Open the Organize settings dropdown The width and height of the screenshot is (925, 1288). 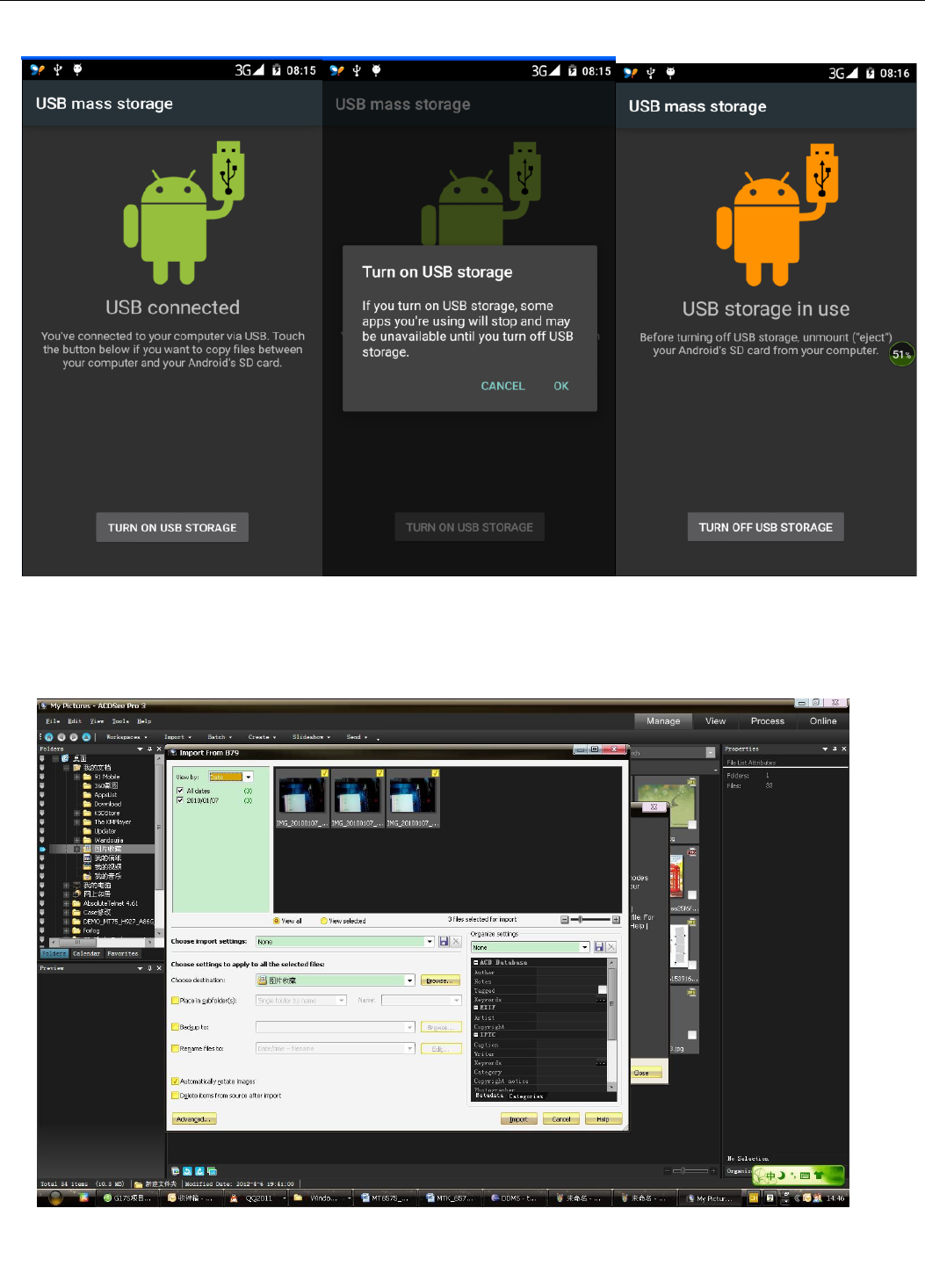click(530, 947)
